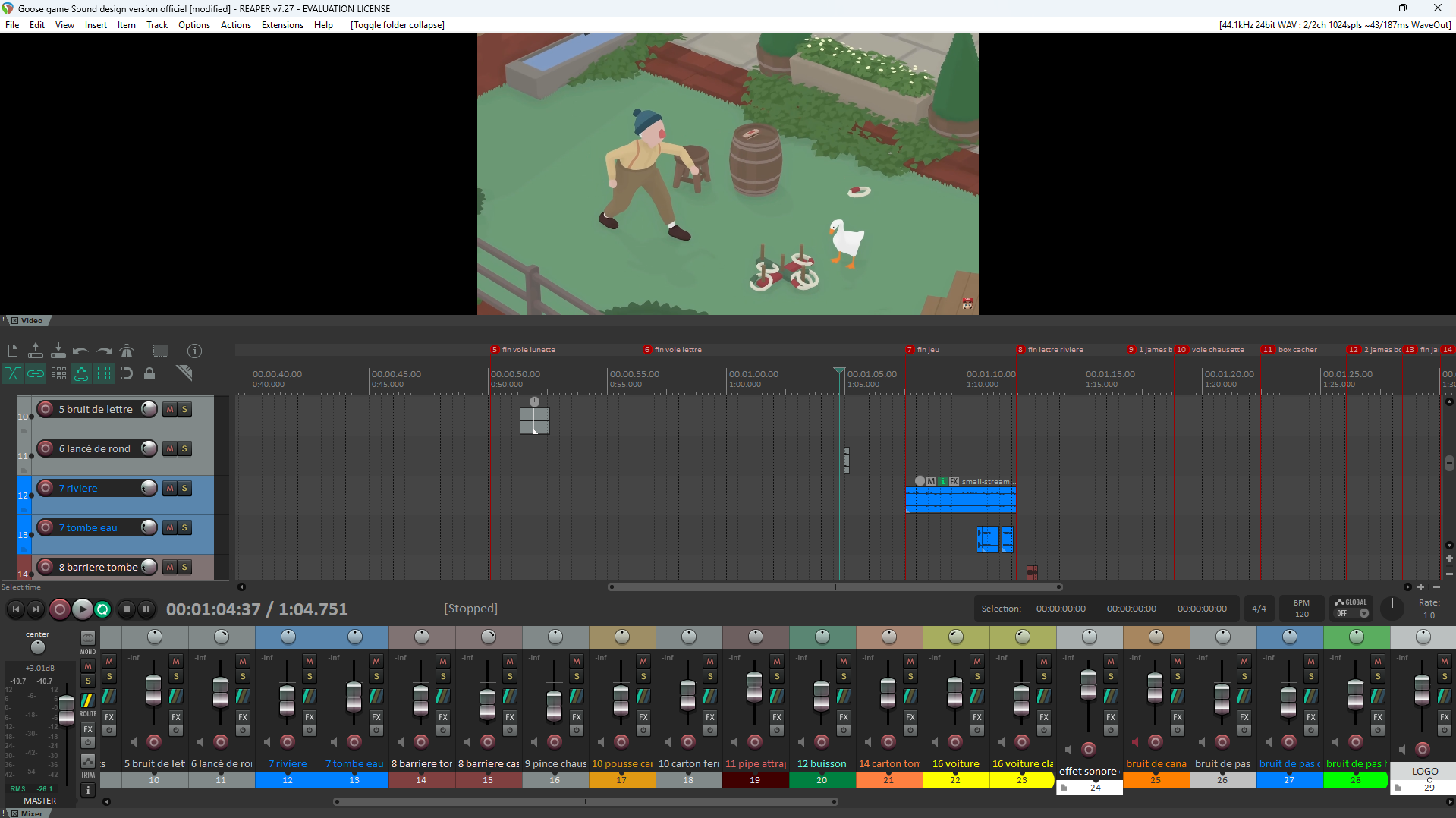Click the Master volume fader
1456x818 pixels.
pyautogui.click(x=67, y=709)
